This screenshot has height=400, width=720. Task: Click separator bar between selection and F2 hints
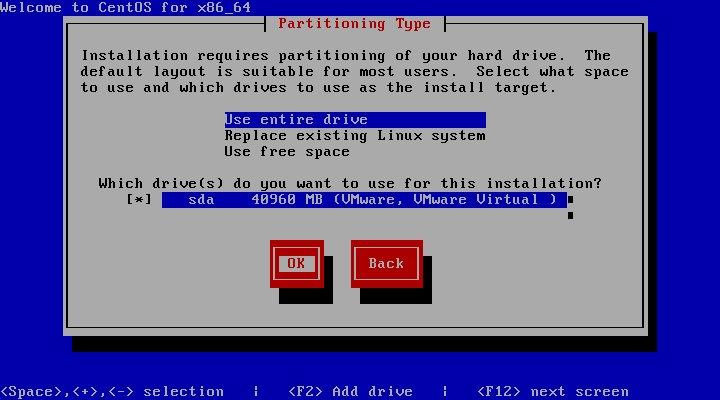pyautogui.click(x=256, y=391)
